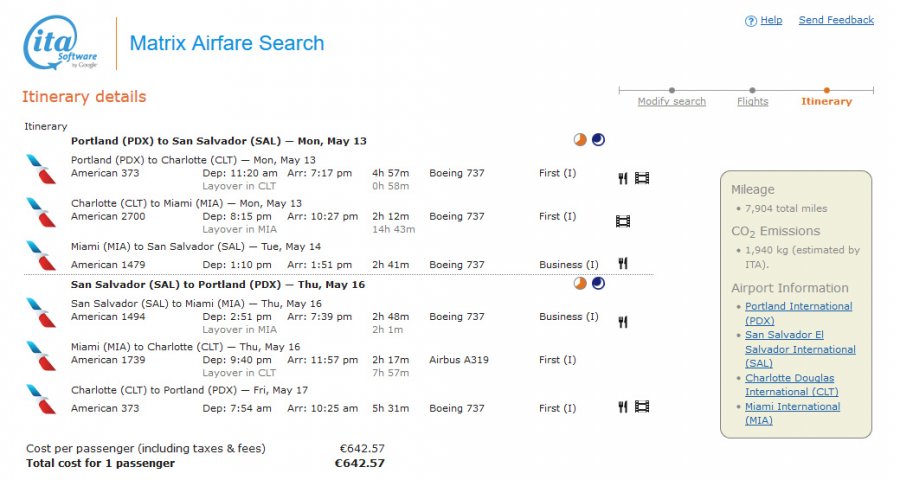
Task: Click entertainment film icon for American 2700
Action: click(623, 221)
